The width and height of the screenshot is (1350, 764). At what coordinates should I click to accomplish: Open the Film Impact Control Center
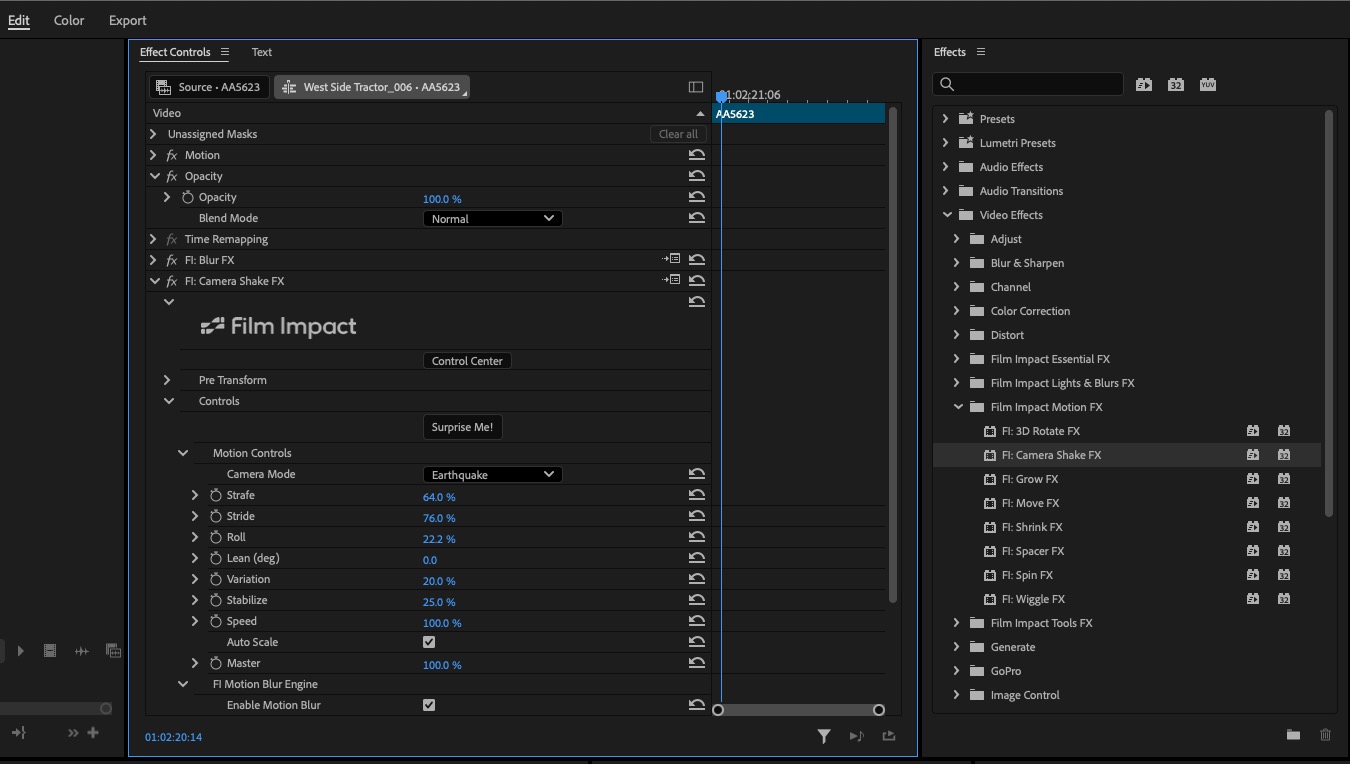click(467, 361)
